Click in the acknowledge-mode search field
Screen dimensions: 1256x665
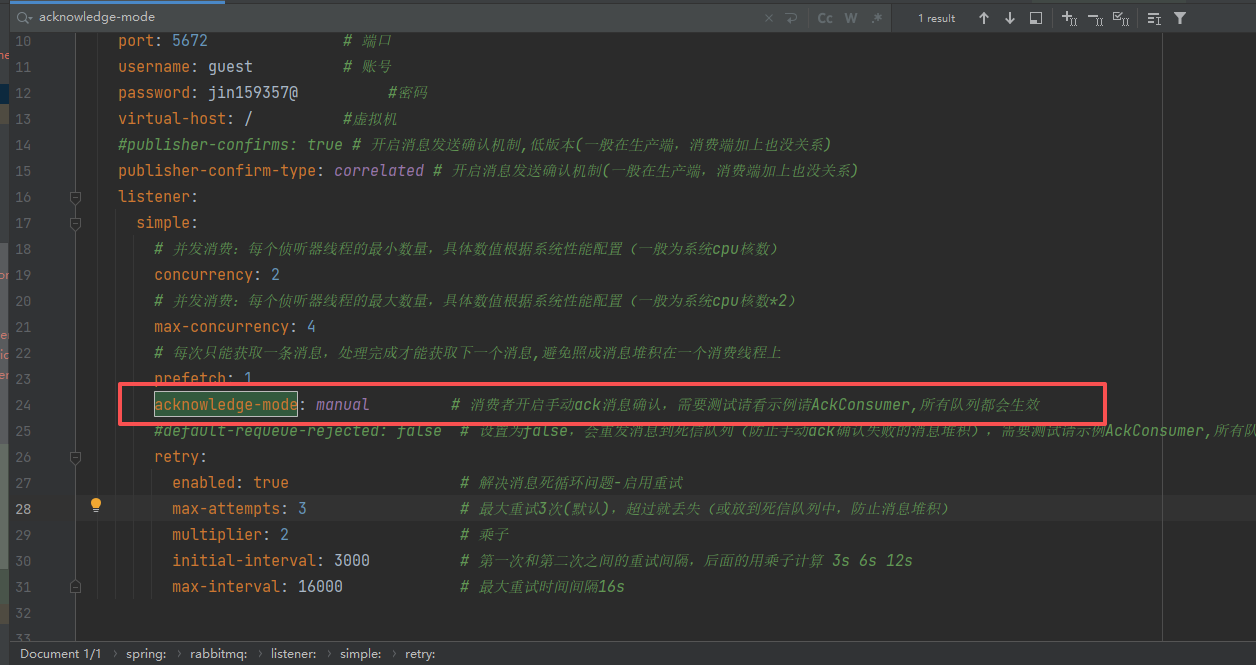(x=400, y=18)
